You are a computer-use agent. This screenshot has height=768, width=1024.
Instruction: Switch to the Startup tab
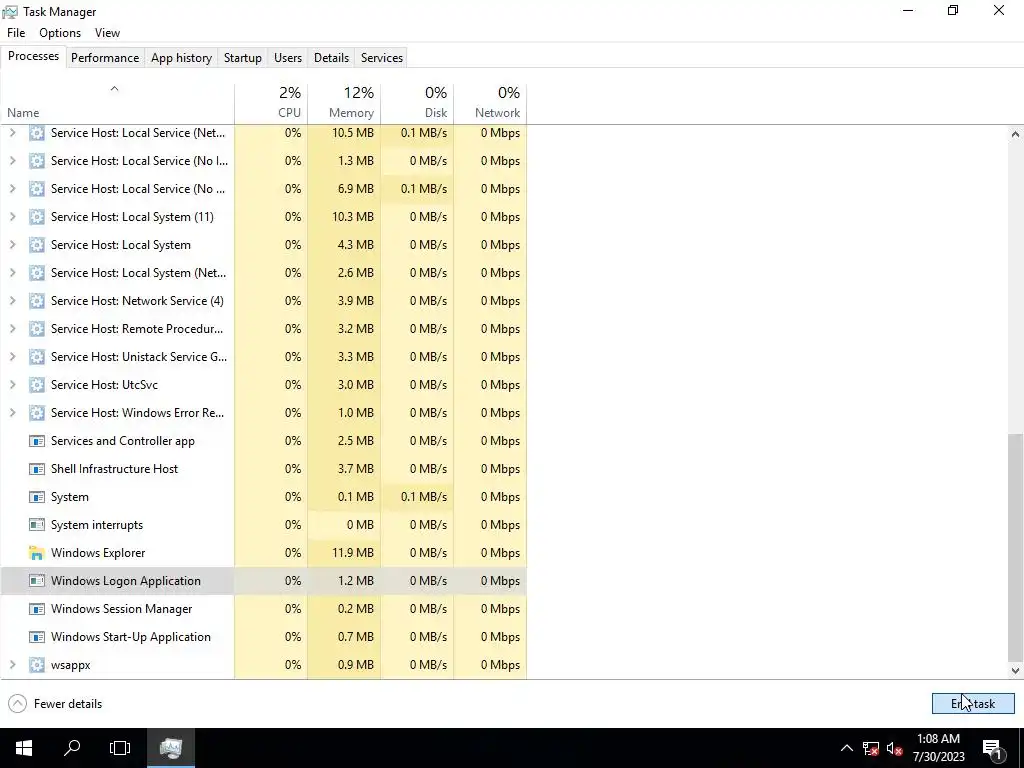(242, 57)
